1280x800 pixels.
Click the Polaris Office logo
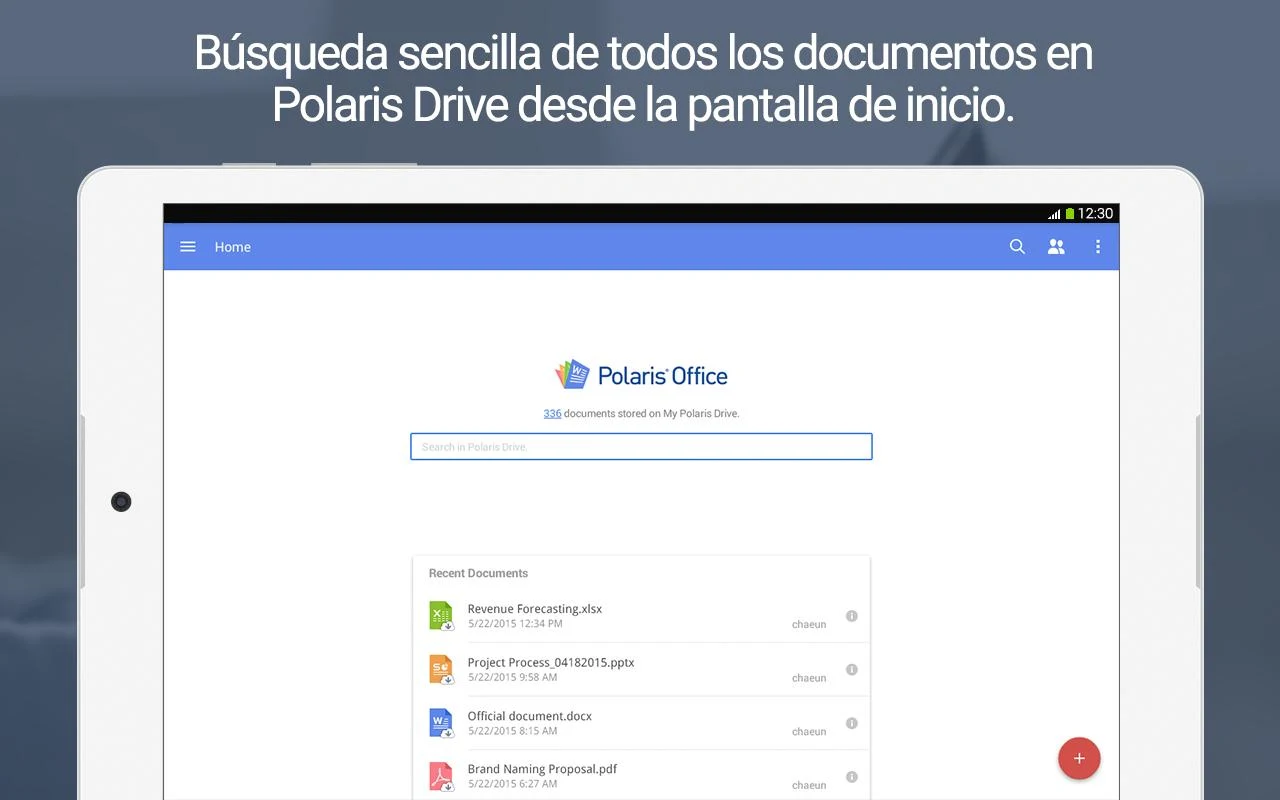pos(641,375)
